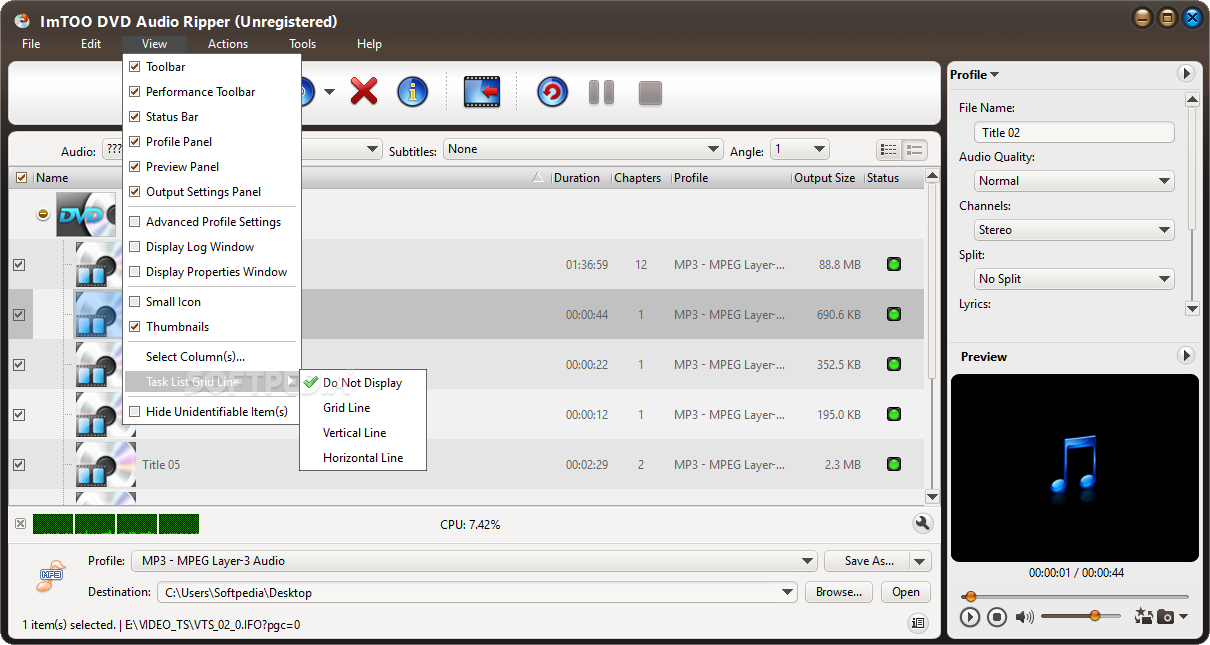Expand the Profile panel with its arrow button
Viewport: 1210px width, 645px height.
(x=1185, y=74)
